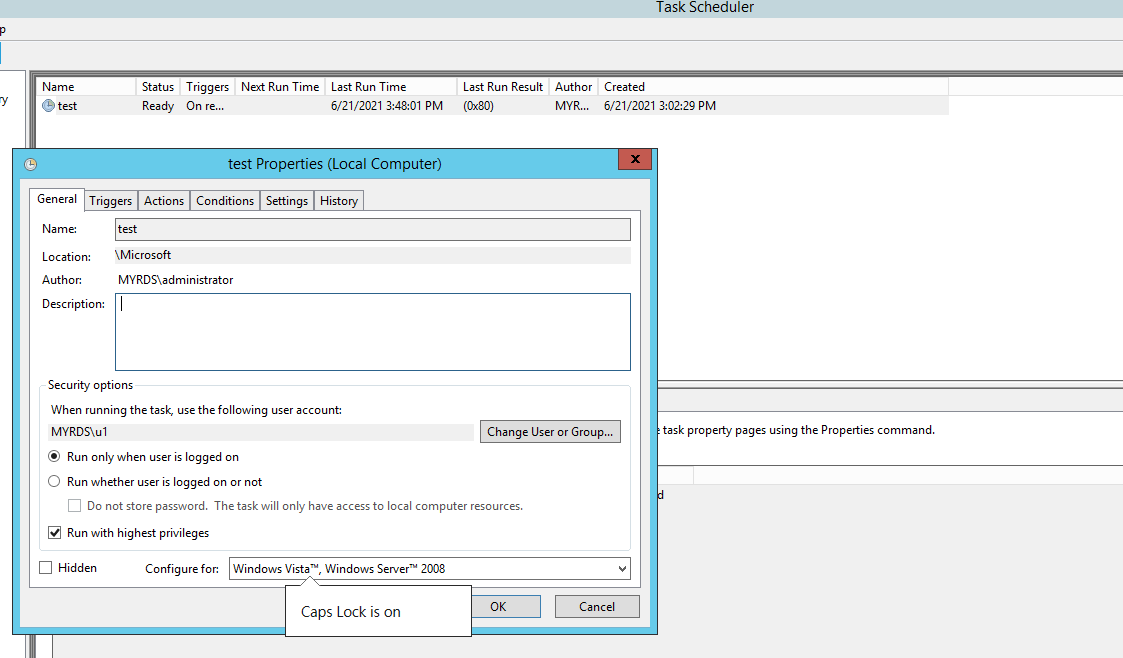
Task: Select 'Run only when user is logged on'
Action: click(x=54, y=456)
